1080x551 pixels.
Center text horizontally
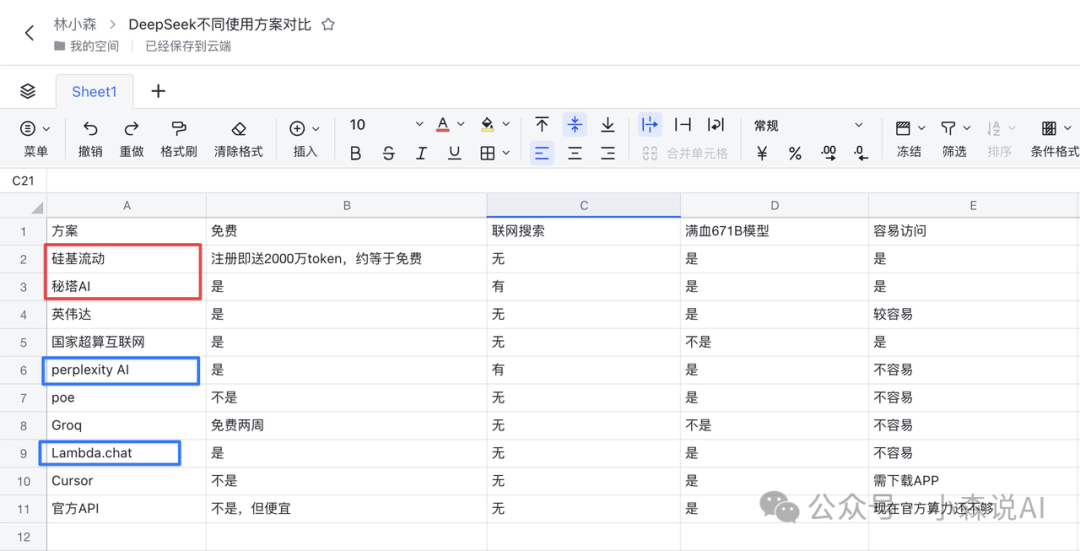click(574, 154)
